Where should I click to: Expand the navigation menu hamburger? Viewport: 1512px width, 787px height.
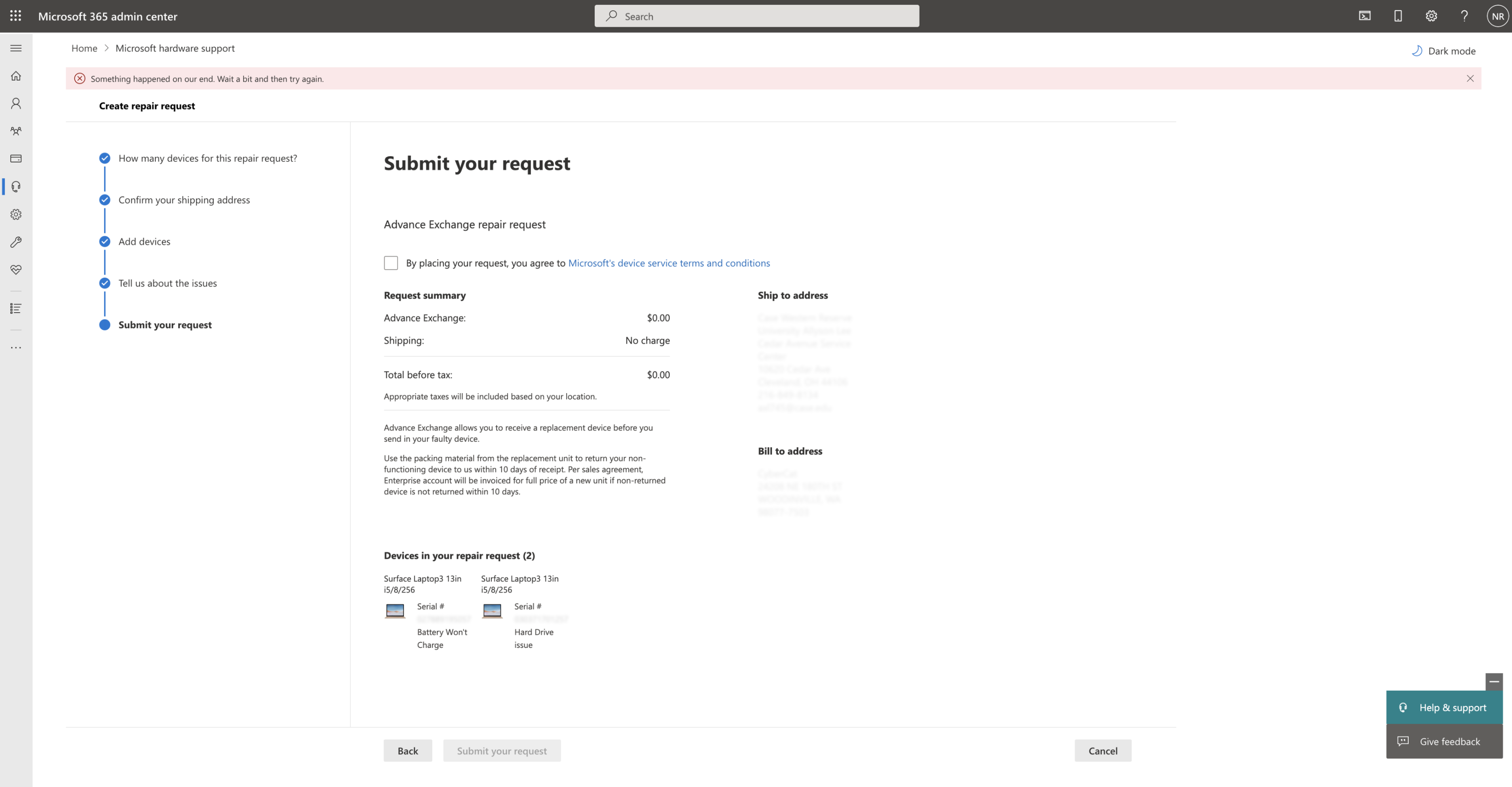[16, 48]
